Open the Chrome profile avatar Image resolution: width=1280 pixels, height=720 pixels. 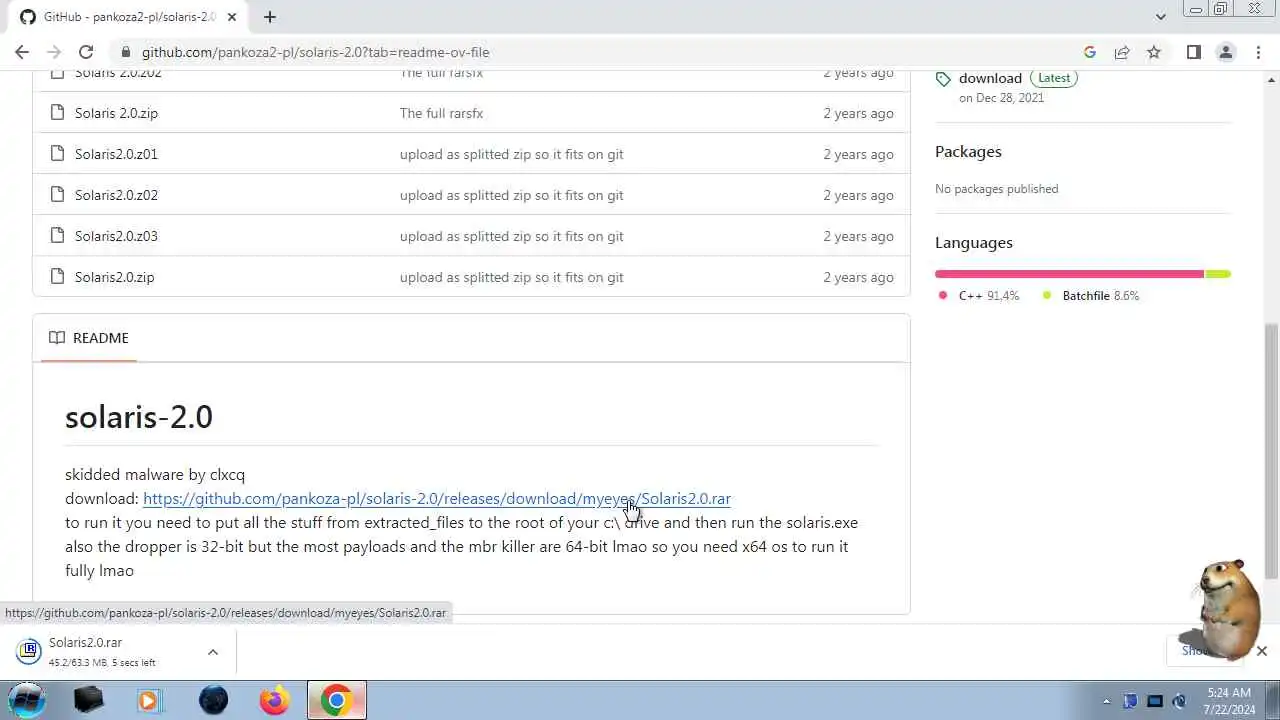pyautogui.click(x=1225, y=52)
